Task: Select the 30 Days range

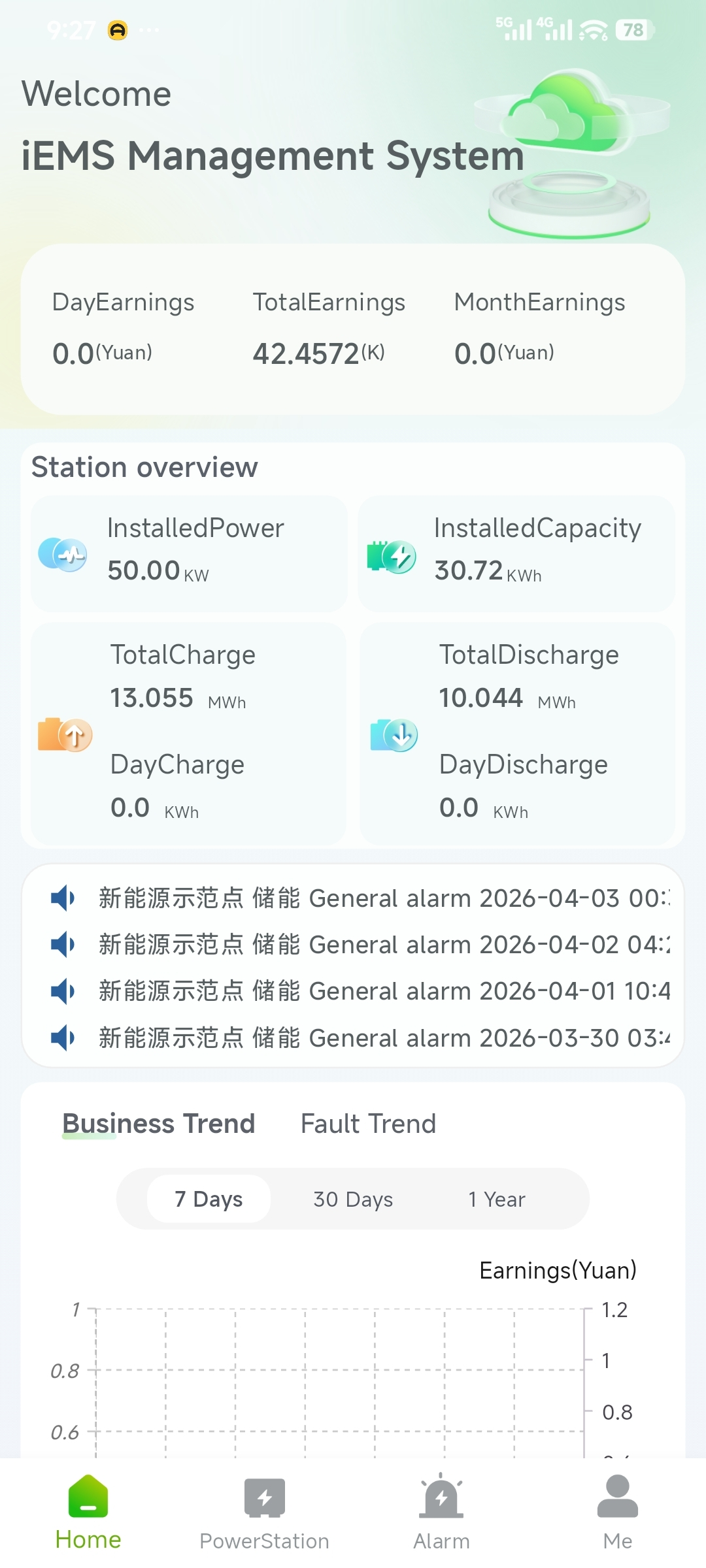Action: click(x=353, y=1199)
